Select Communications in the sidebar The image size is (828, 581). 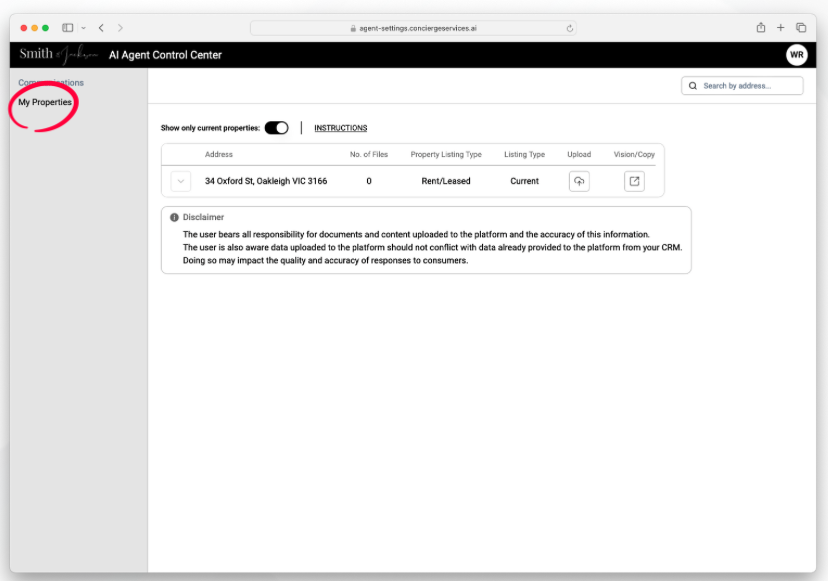click(x=51, y=82)
